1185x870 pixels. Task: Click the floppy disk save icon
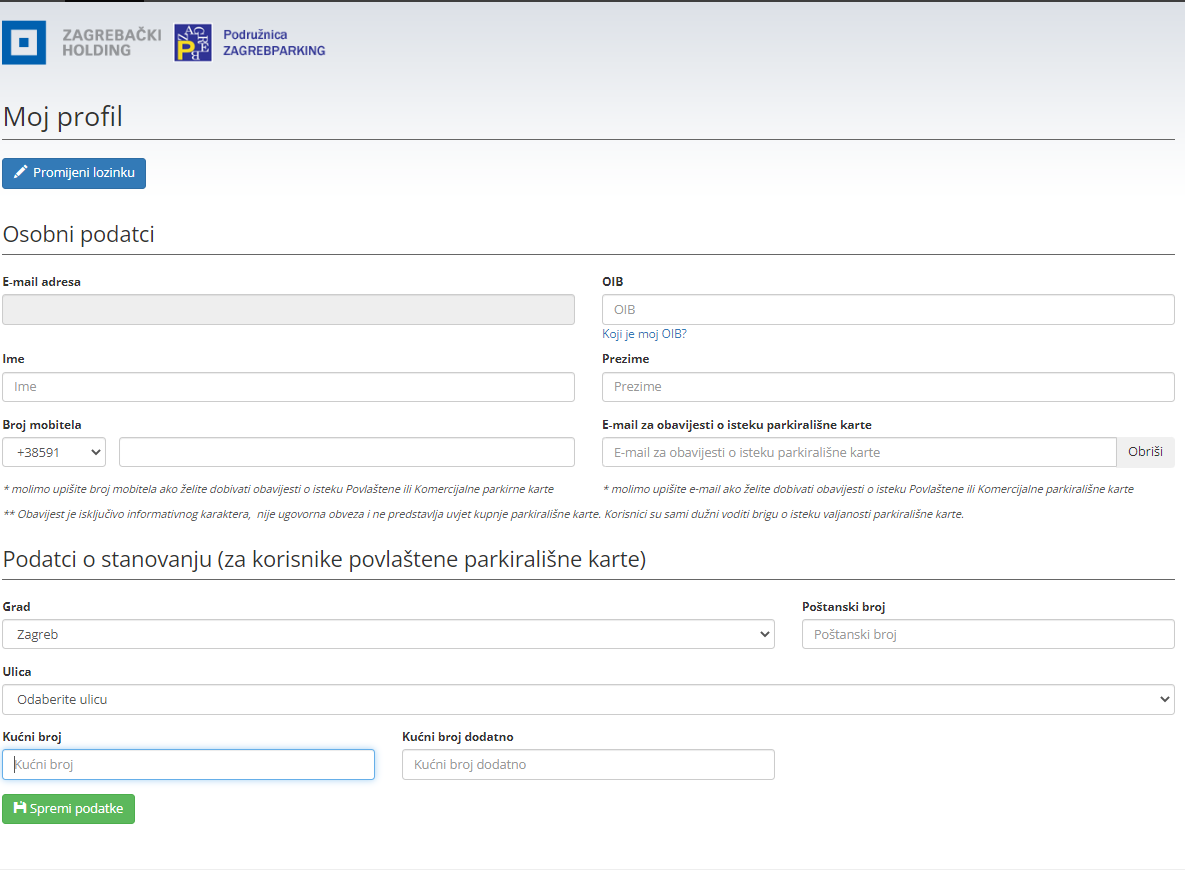(20, 808)
